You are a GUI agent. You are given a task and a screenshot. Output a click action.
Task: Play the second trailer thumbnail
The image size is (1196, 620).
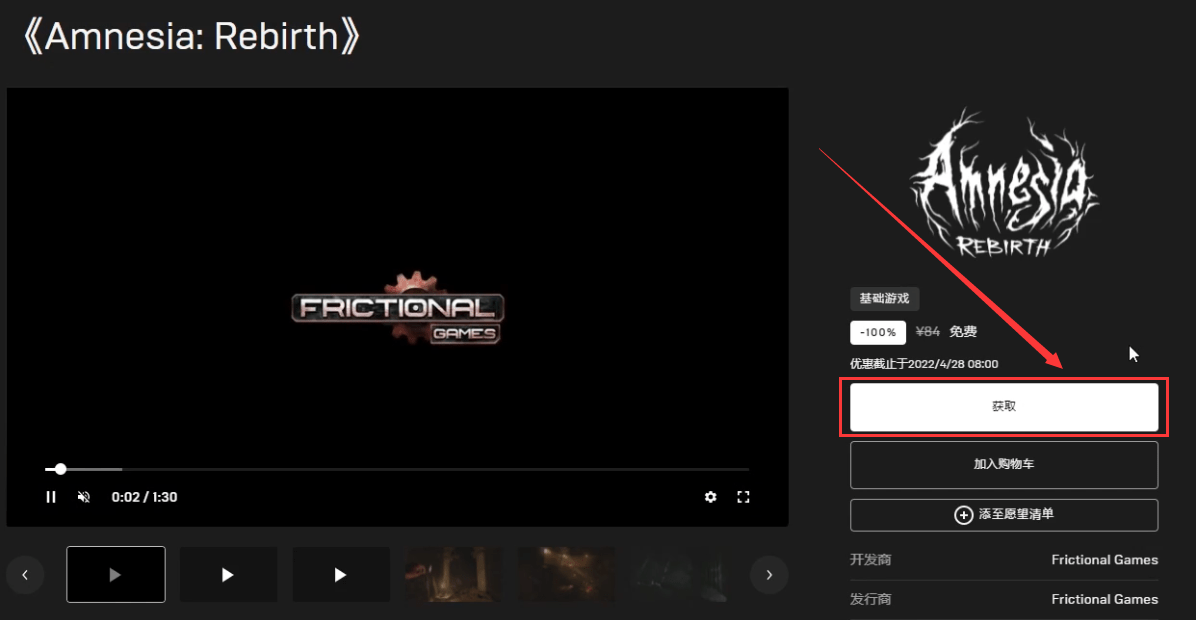point(228,574)
